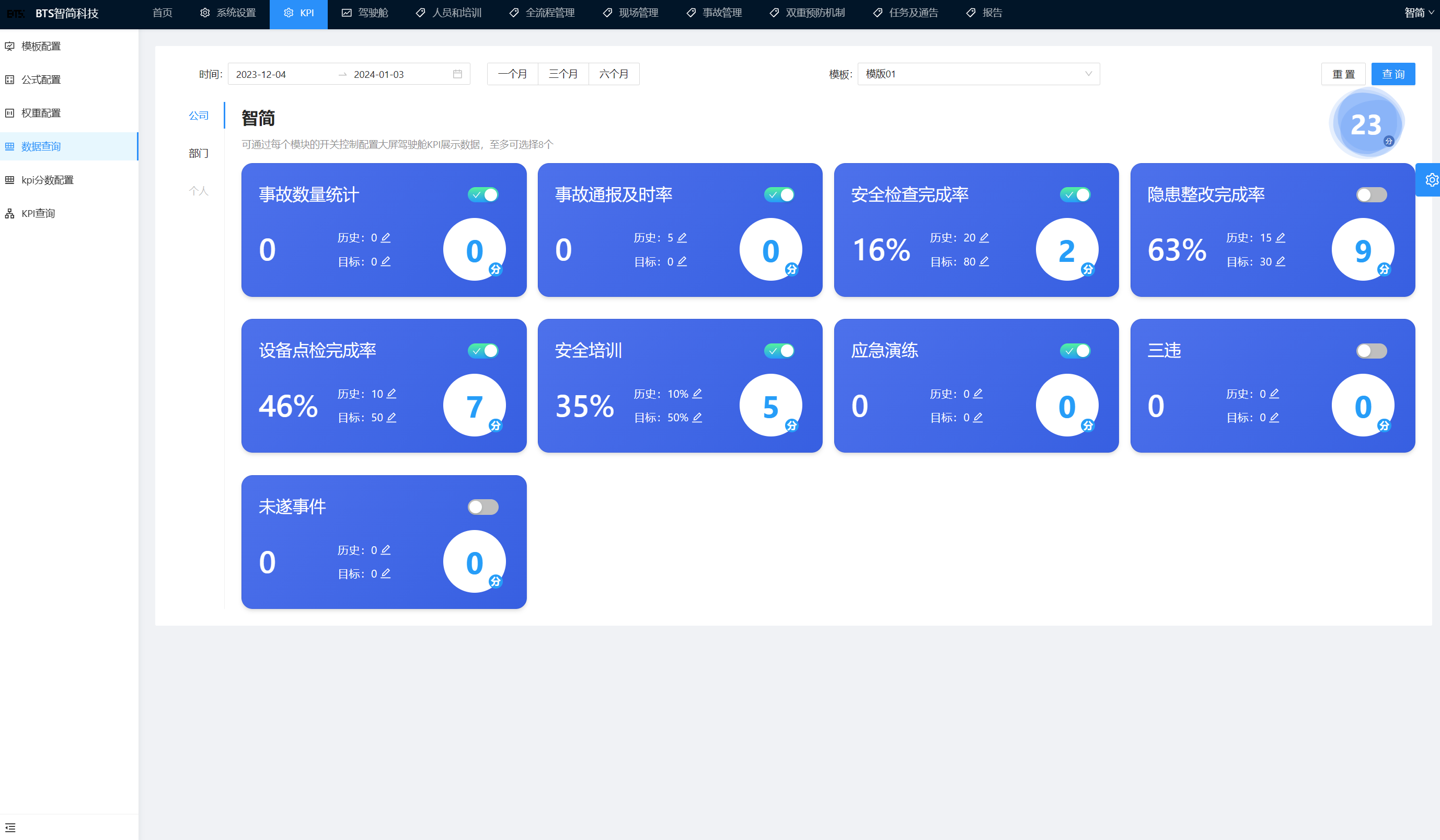
Task: Open KPI查询 in the sidebar
Action: click(69, 213)
